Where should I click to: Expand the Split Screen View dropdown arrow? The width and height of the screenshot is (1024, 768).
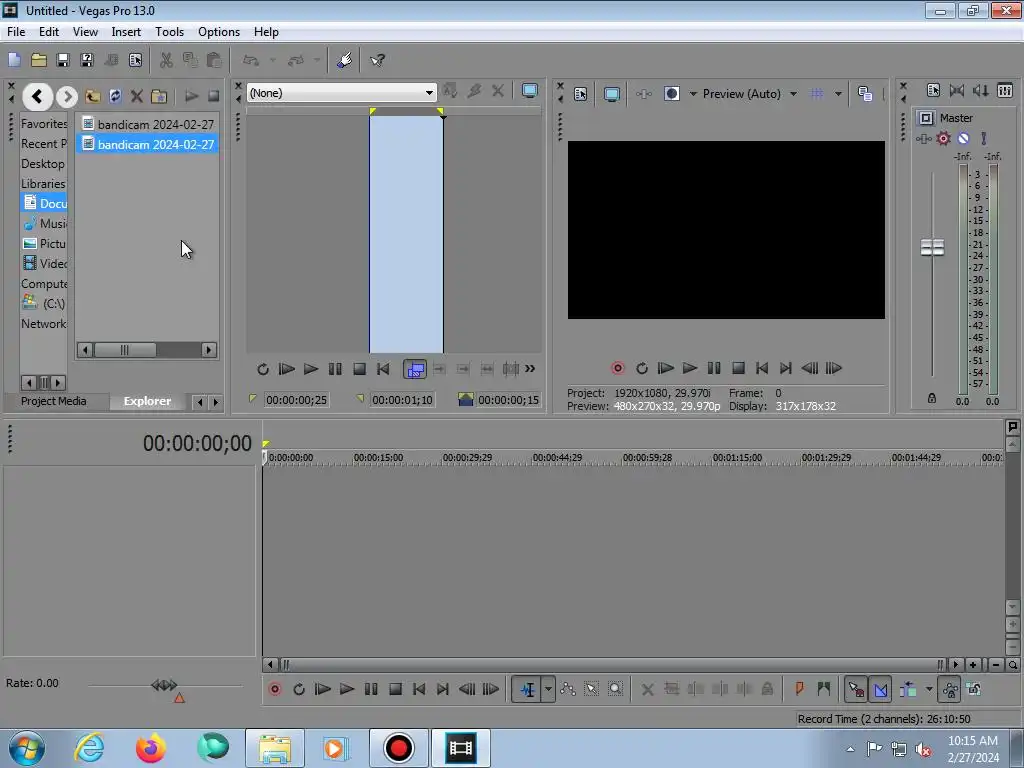(x=693, y=94)
